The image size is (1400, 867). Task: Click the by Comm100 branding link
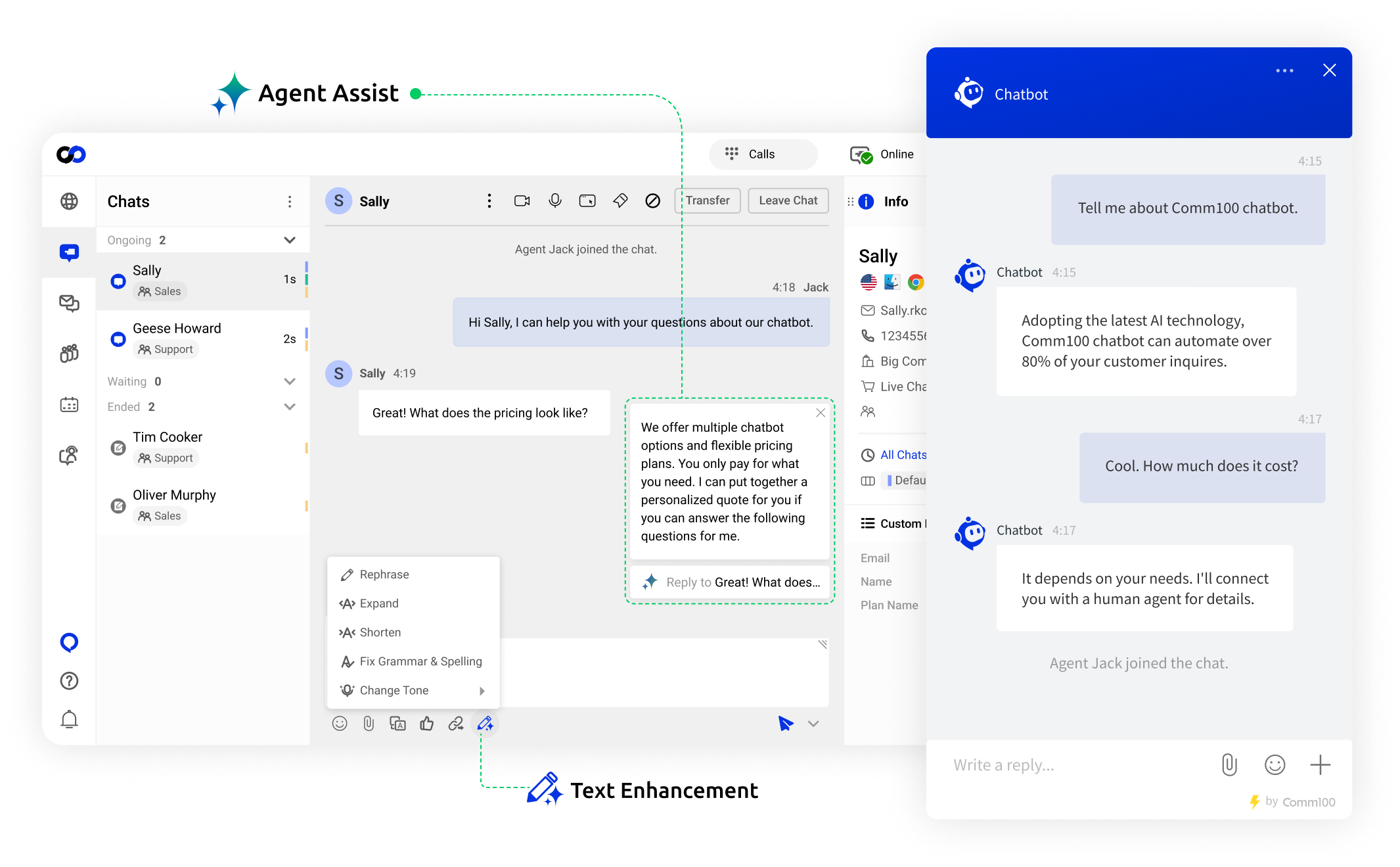pyautogui.click(x=1292, y=802)
